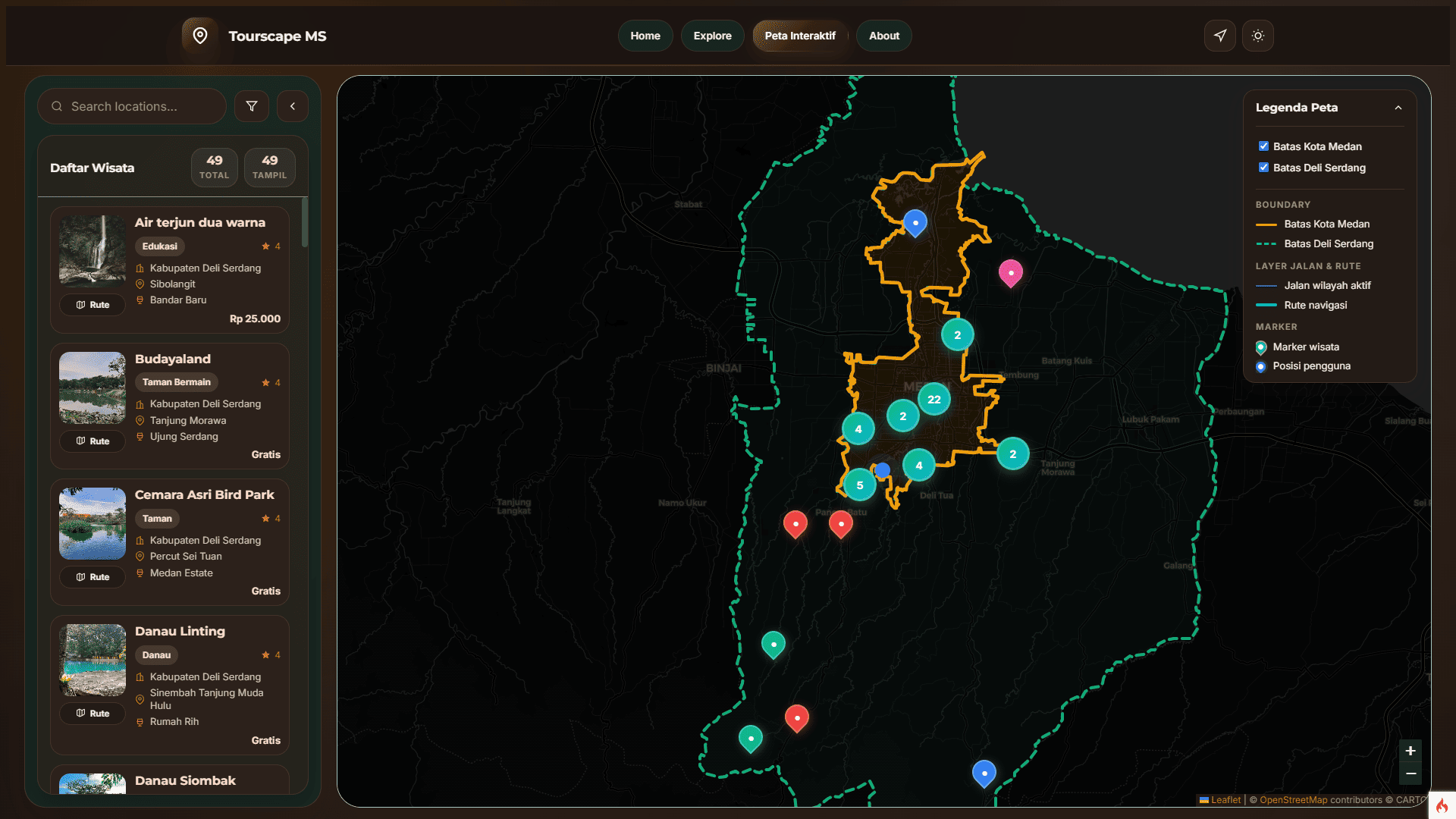The width and height of the screenshot is (1456, 819).
Task: Click the Danau Siombak title
Action: (185, 780)
